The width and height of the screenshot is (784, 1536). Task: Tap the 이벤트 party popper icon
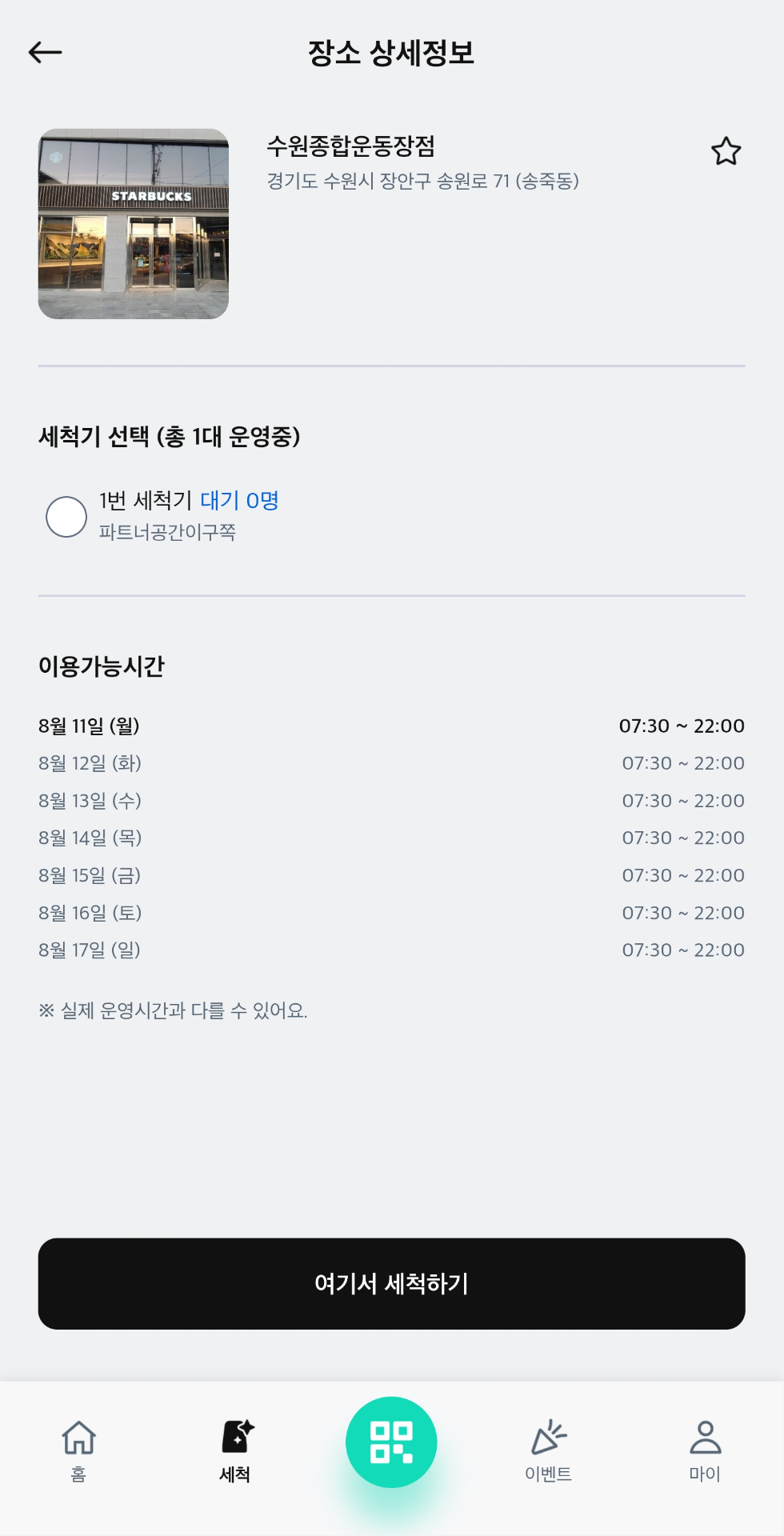pyautogui.click(x=549, y=1437)
